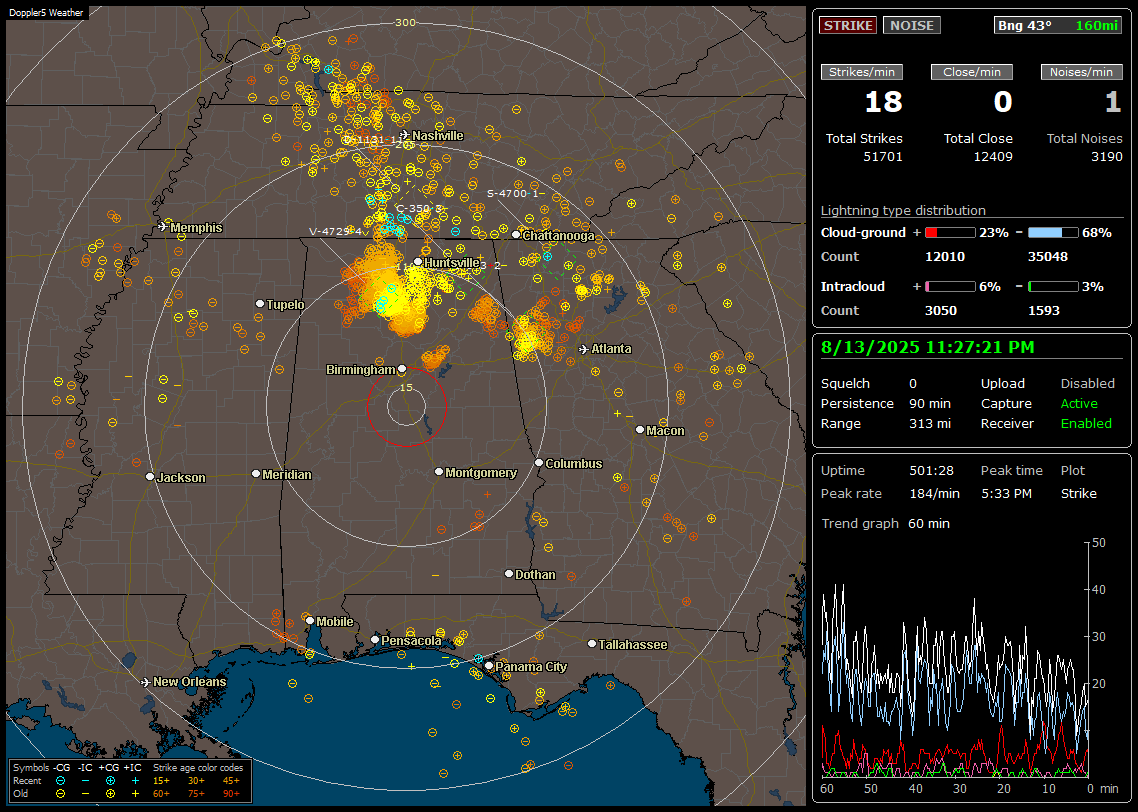The image size is (1138, 812).
Task: Click the negative cloud-ground blue bar
Action: click(1053, 233)
